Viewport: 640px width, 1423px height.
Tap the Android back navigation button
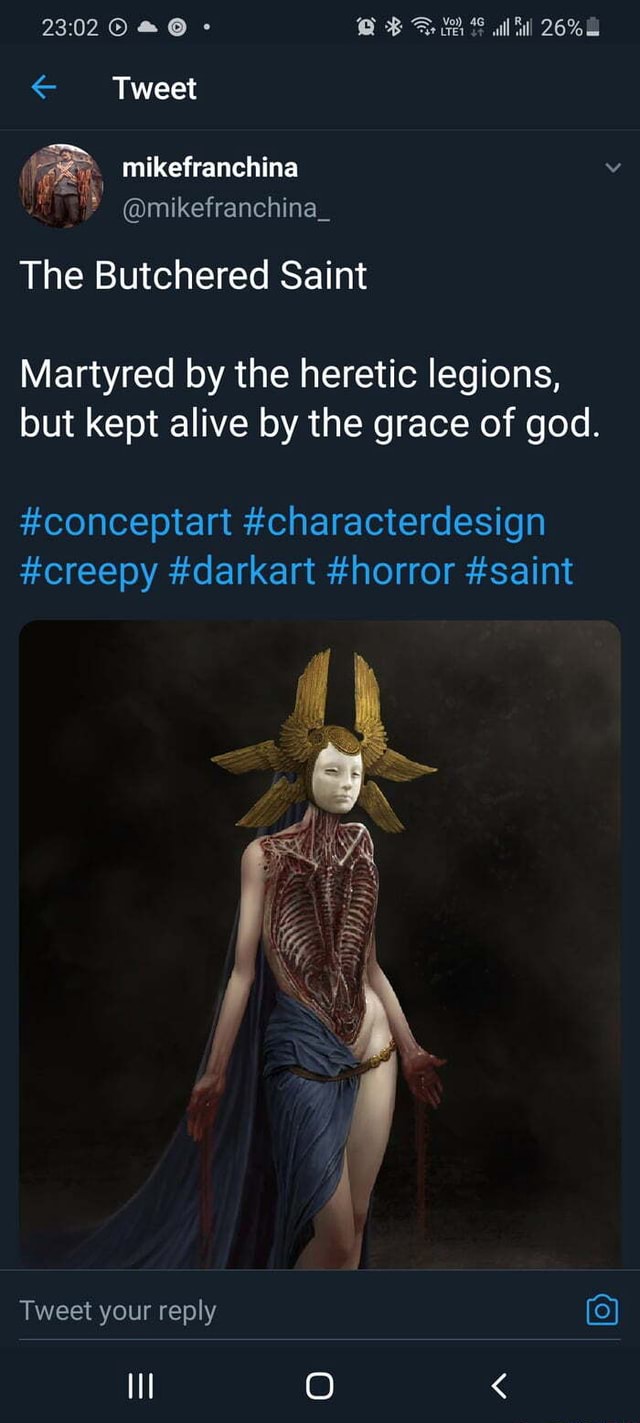point(500,1386)
